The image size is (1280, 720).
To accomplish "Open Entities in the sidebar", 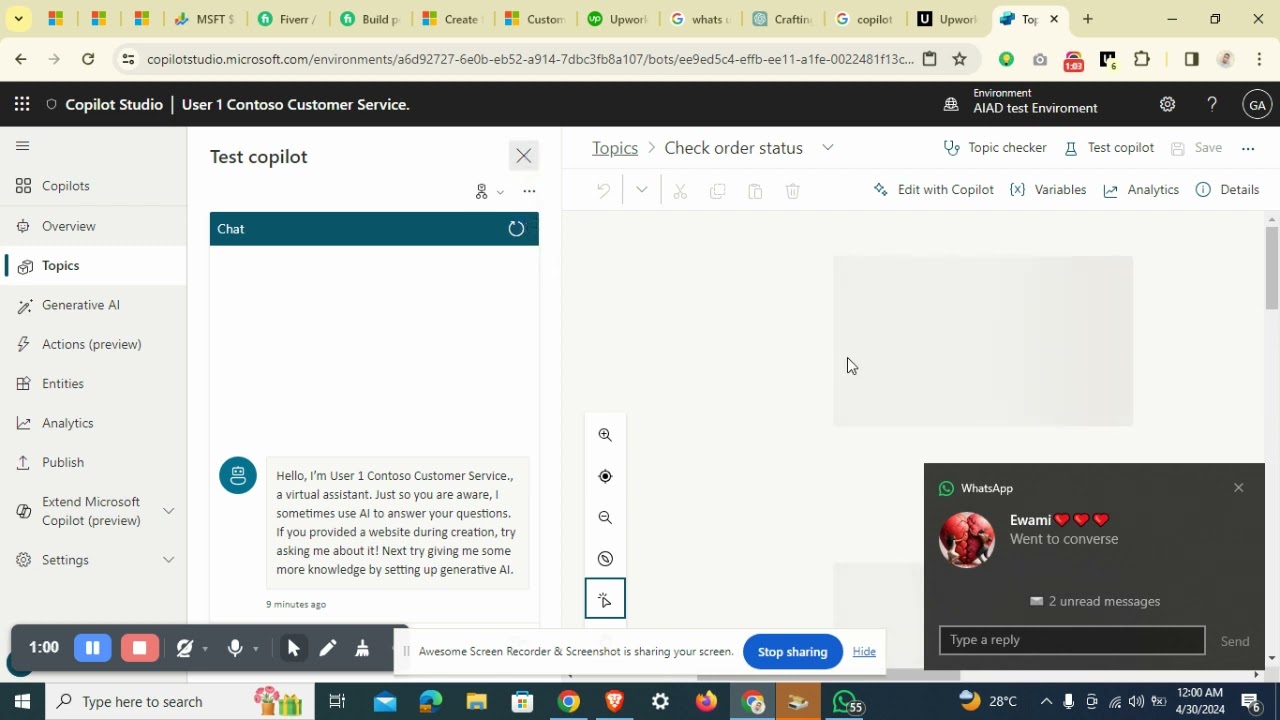I will 93,384.
